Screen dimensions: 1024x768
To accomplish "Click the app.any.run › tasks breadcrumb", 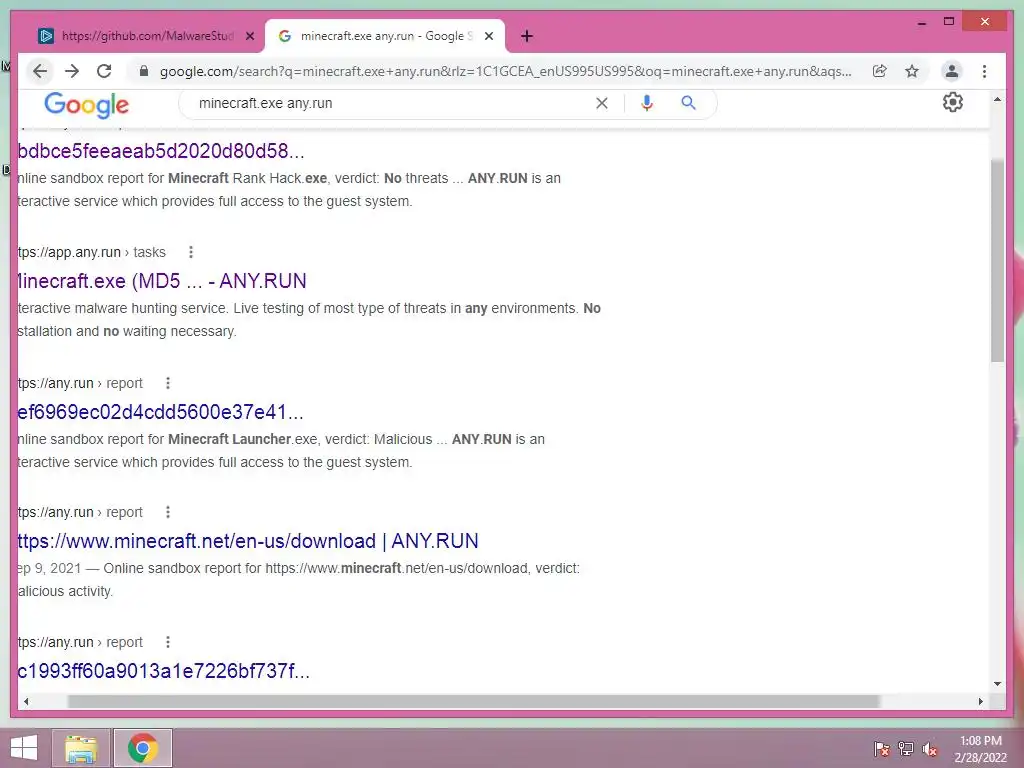I will [x=92, y=252].
